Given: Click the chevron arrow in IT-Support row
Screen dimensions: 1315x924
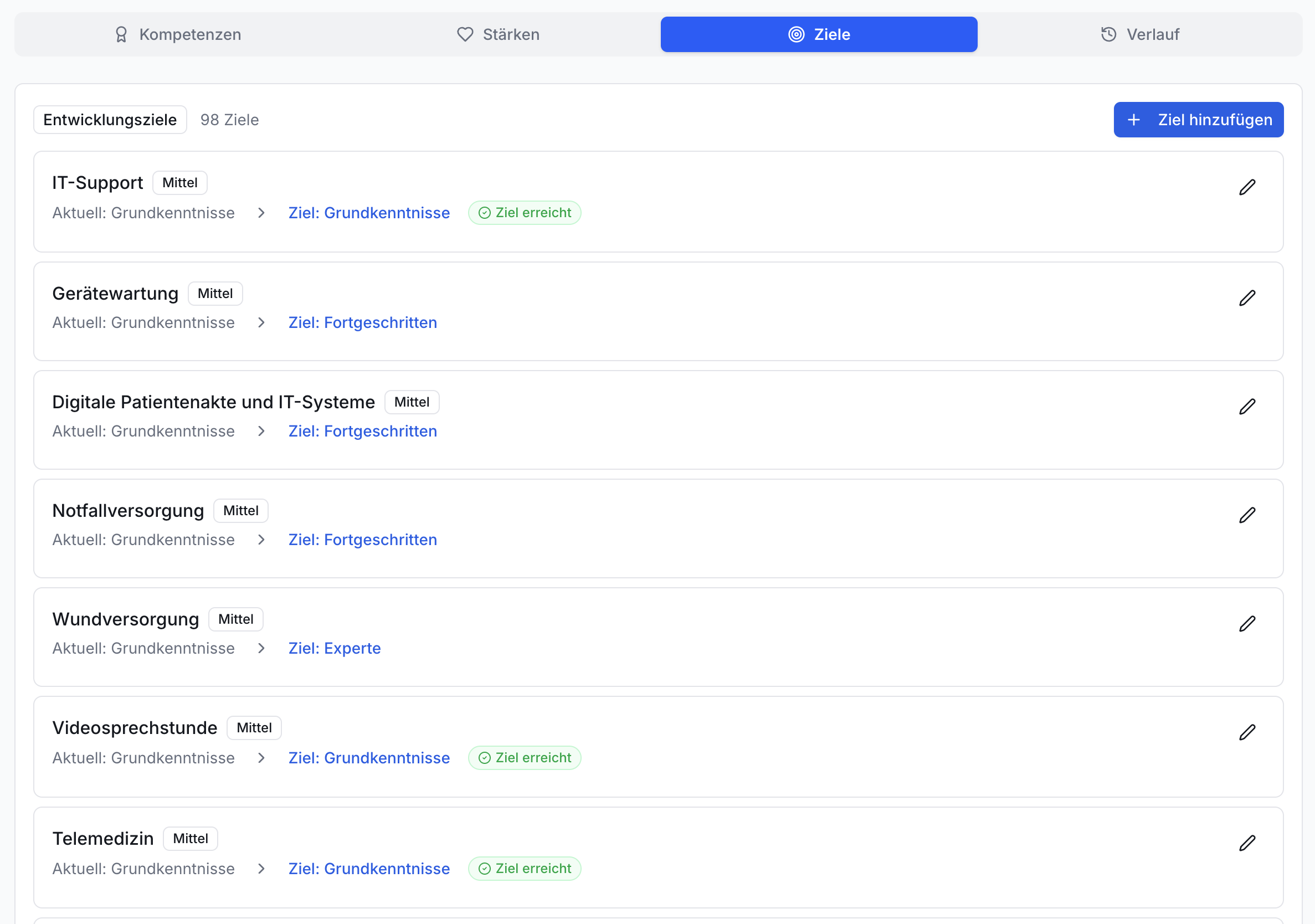Looking at the screenshot, I should pyautogui.click(x=261, y=213).
